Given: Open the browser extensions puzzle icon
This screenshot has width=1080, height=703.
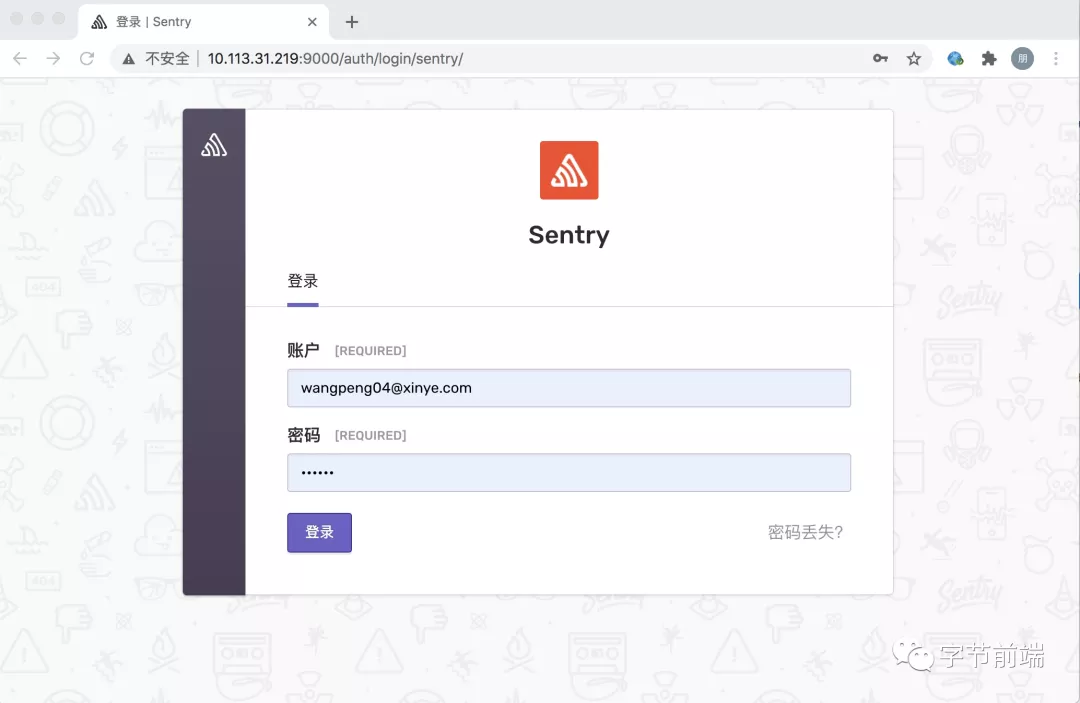Looking at the screenshot, I should click(989, 58).
